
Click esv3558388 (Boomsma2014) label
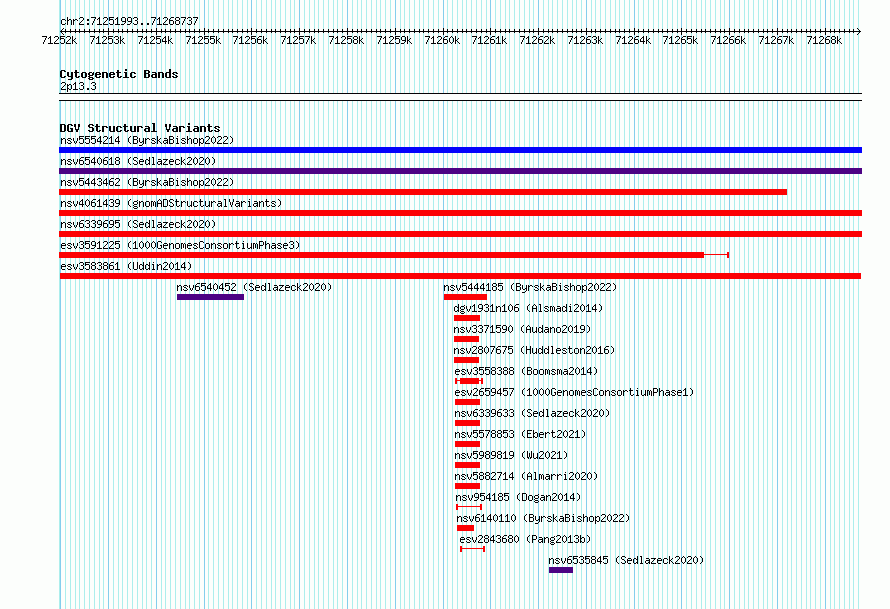pyautogui.click(x=526, y=371)
